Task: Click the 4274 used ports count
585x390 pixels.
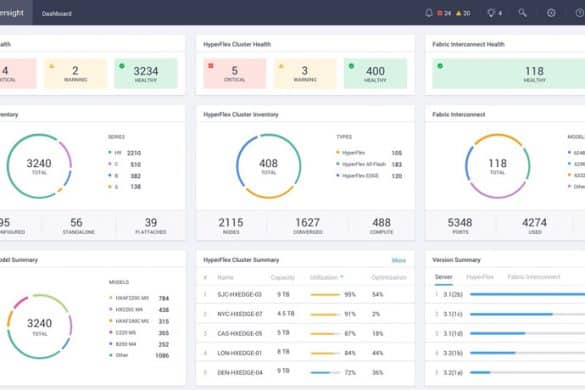Action: pyautogui.click(x=534, y=223)
